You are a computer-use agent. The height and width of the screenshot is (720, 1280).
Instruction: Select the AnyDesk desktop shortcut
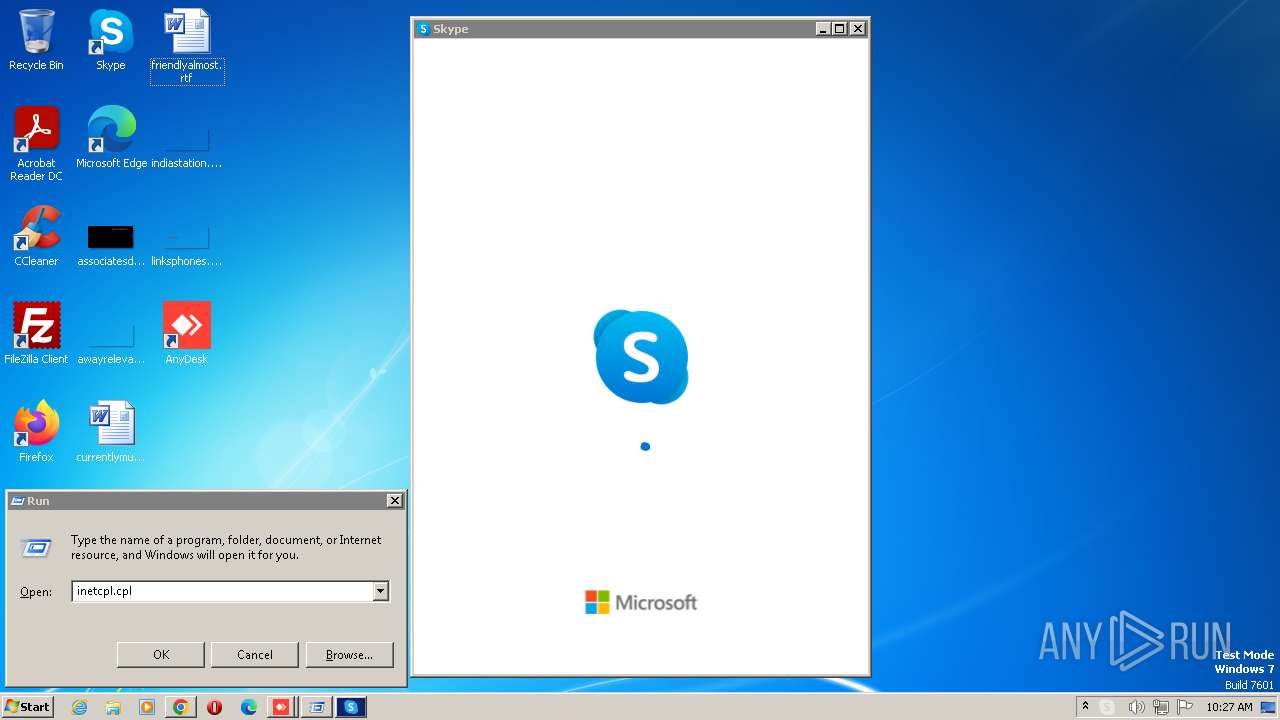(187, 334)
